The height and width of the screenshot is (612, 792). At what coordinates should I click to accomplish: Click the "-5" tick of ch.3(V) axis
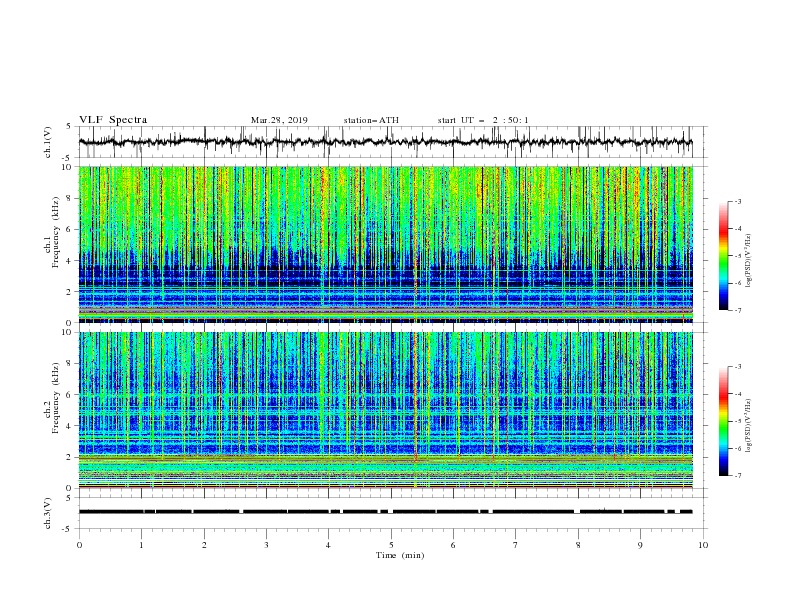click(x=68, y=529)
